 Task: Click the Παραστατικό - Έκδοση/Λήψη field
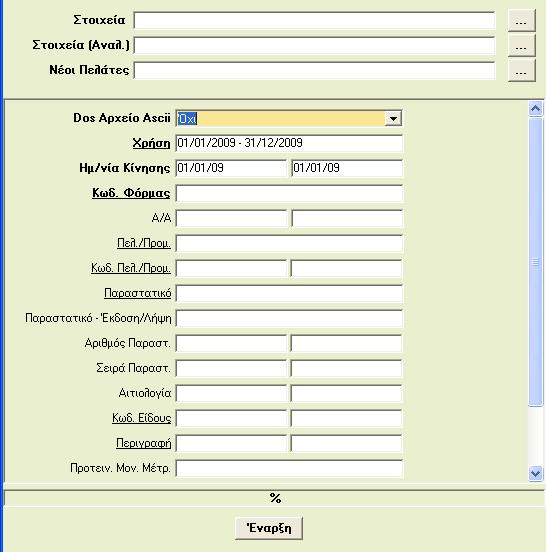click(289, 319)
